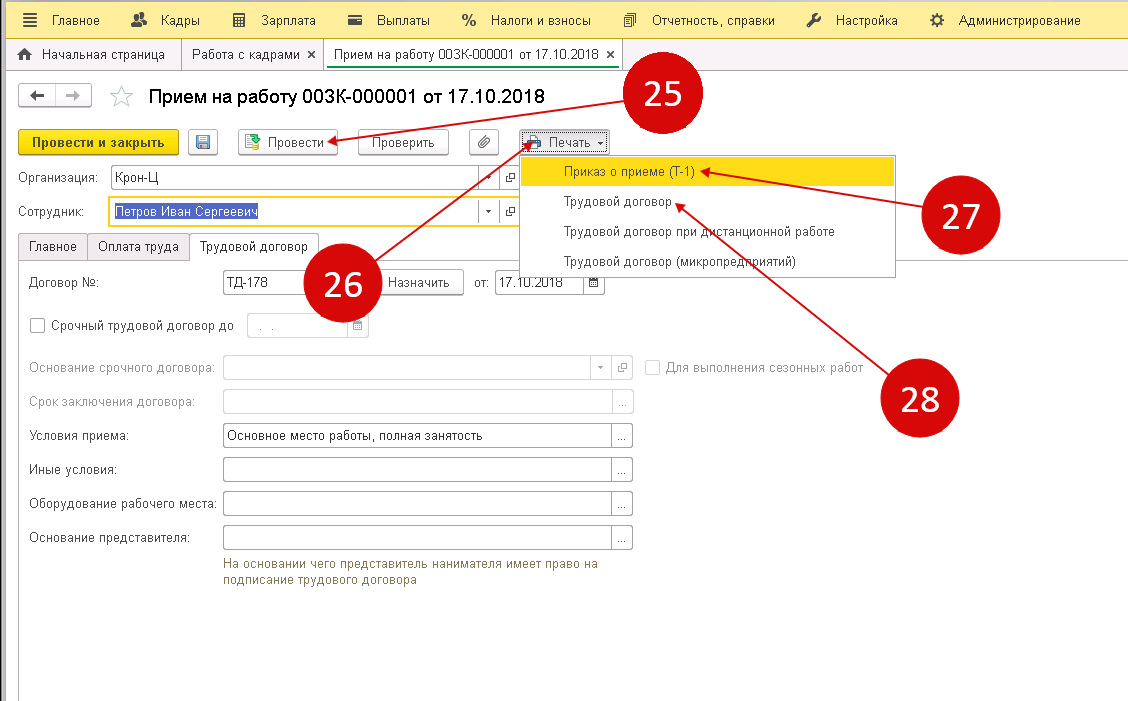Select Приказ о приеме (Т-1) print option
The height and width of the screenshot is (701, 1128).
[x=627, y=172]
